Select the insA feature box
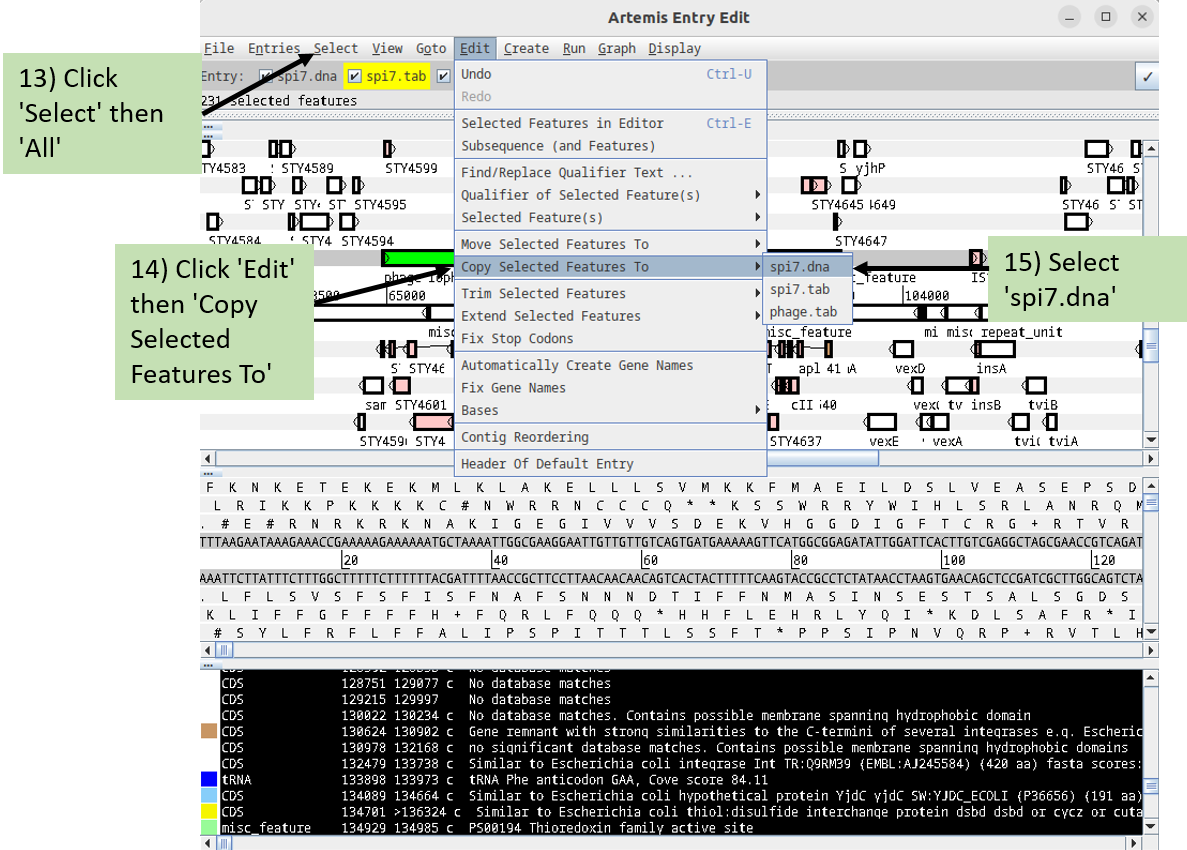The height and width of the screenshot is (850, 1187). [x=993, y=349]
